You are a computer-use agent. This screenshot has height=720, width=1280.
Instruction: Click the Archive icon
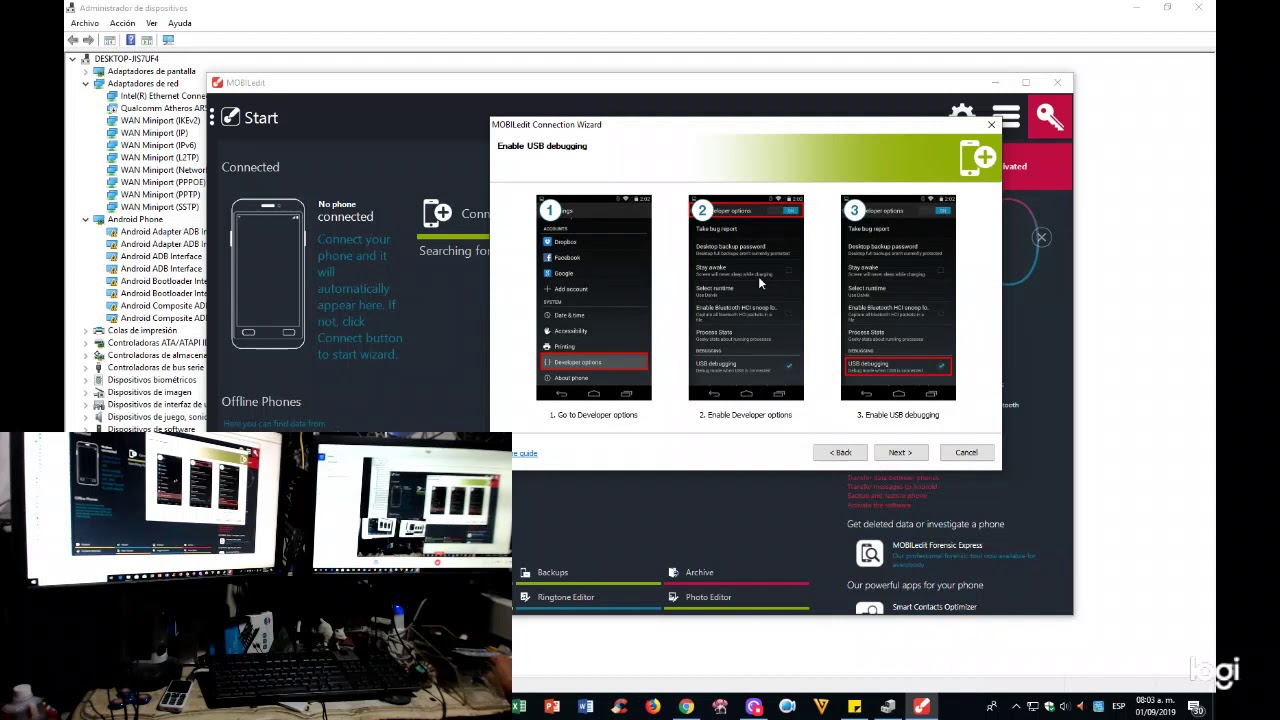pyautogui.click(x=674, y=573)
